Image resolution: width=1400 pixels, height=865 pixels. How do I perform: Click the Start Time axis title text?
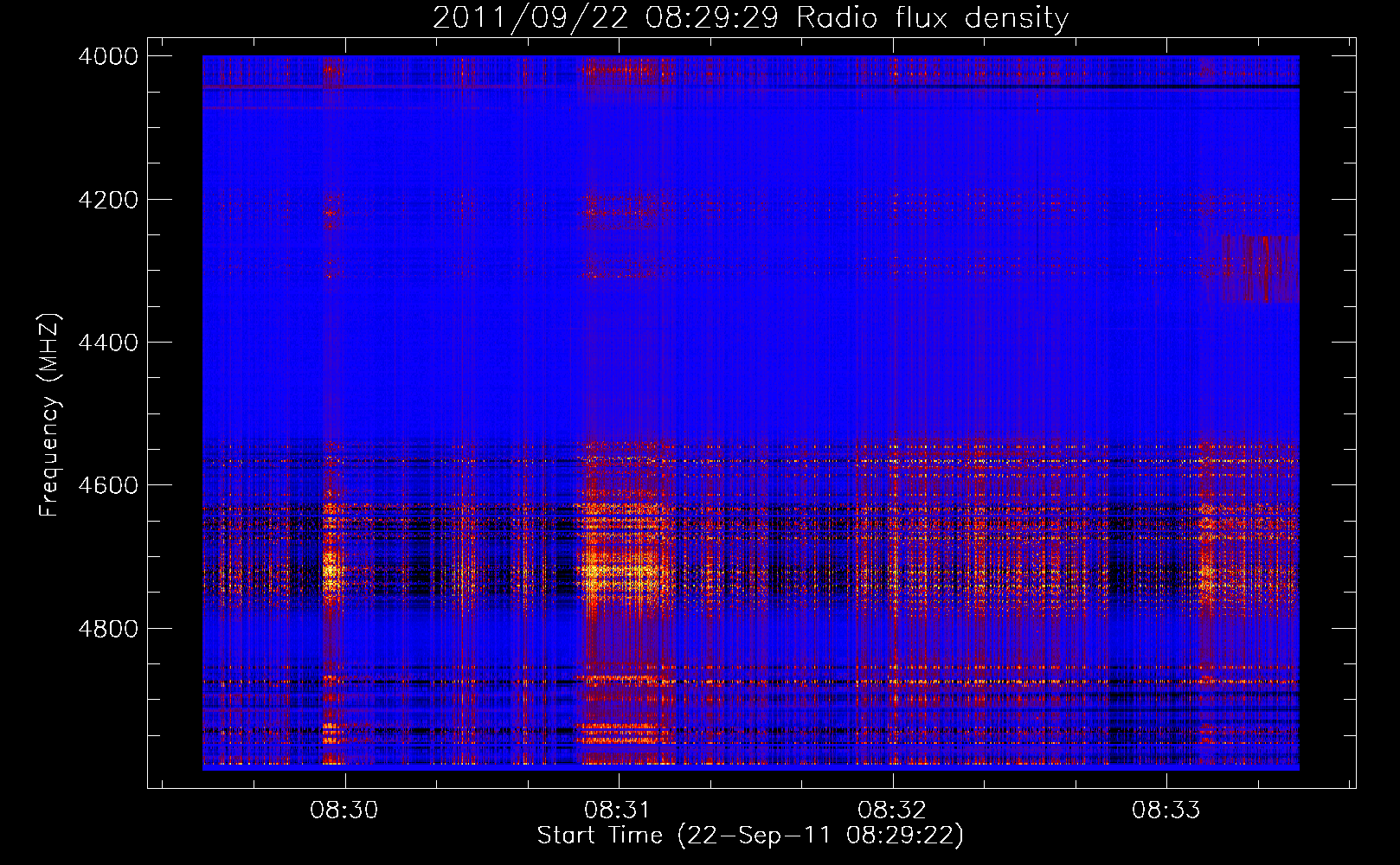(750, 836)
